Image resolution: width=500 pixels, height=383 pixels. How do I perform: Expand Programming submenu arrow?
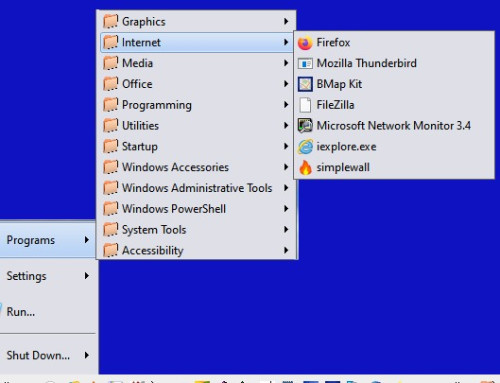(286, 105)
